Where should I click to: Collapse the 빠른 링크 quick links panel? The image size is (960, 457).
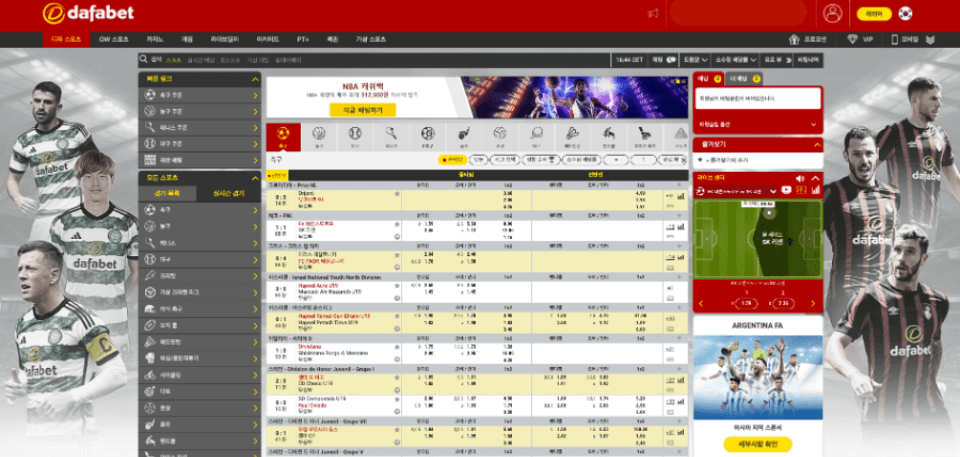pyautogui.click(x=255, y=79)
